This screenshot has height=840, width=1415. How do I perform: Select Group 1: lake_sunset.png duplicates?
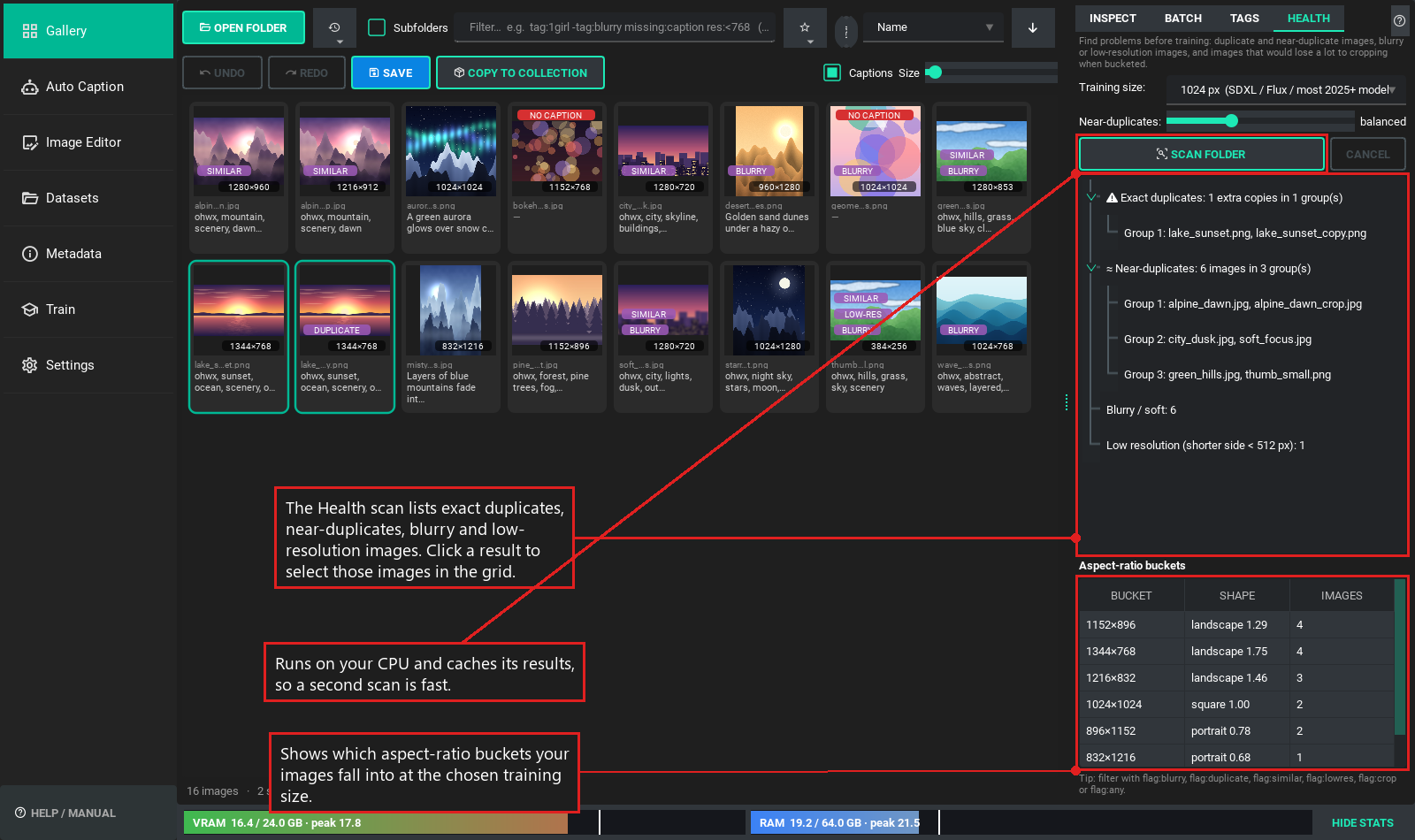1244,233
